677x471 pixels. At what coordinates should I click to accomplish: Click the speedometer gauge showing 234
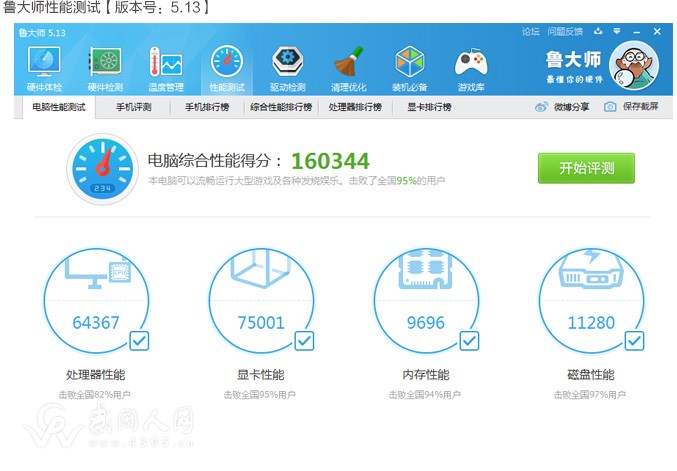102,169
